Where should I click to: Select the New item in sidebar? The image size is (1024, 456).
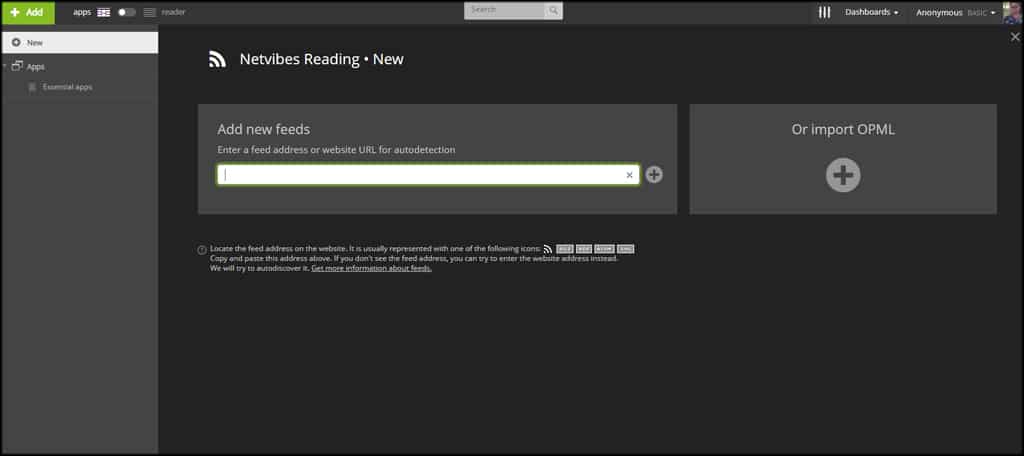point(80,42)
